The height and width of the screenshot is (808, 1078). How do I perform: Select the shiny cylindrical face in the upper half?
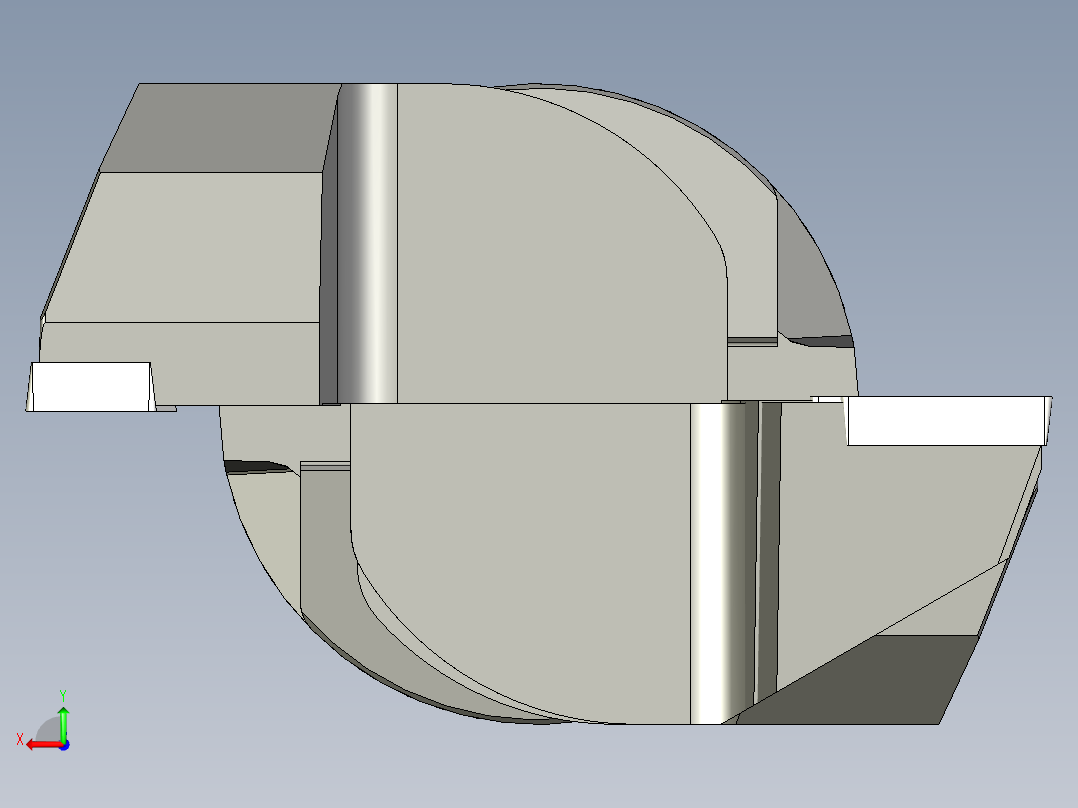tap(367, 243)
